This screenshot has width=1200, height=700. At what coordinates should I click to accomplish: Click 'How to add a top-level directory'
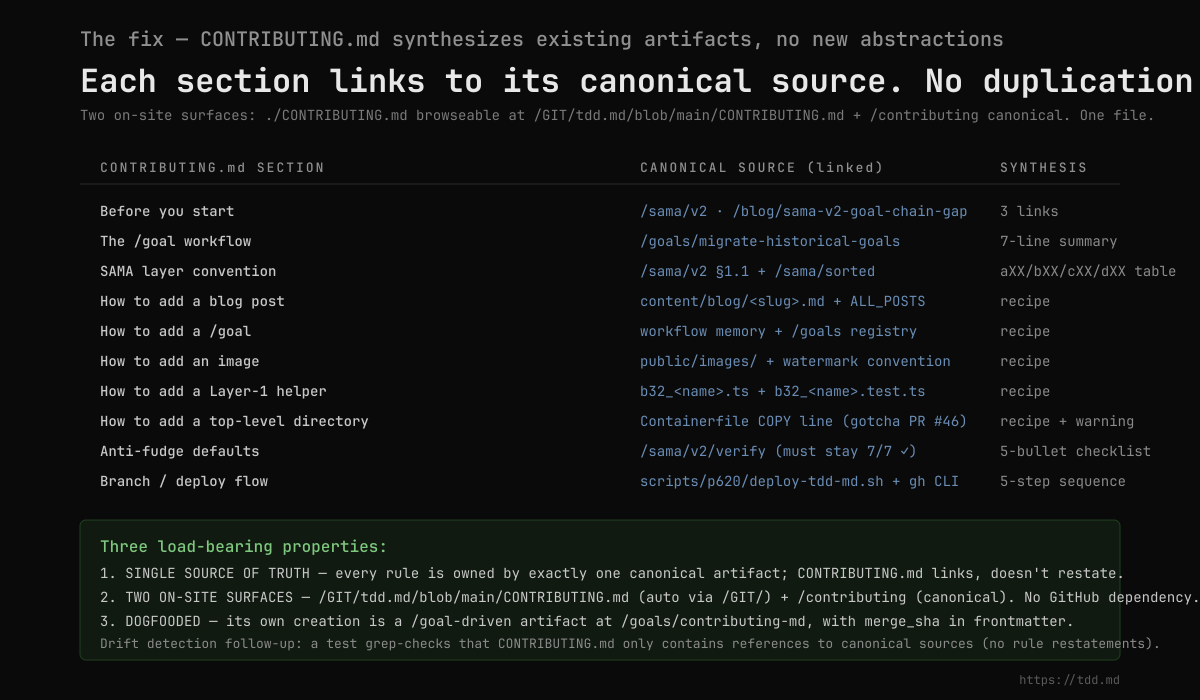(x=234, y=421)
